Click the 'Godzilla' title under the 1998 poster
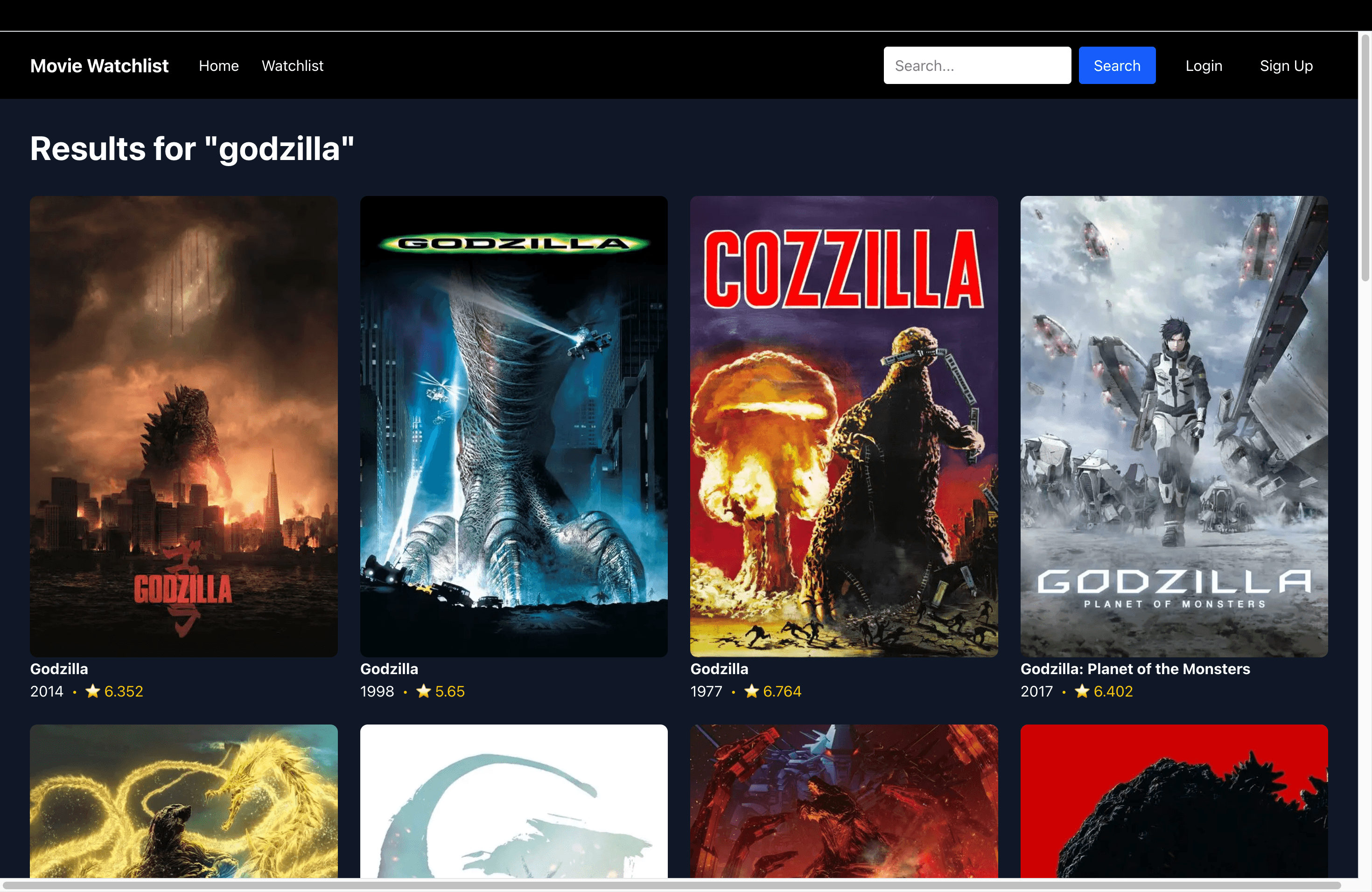1372x892 pixels. tap(389, 669)
